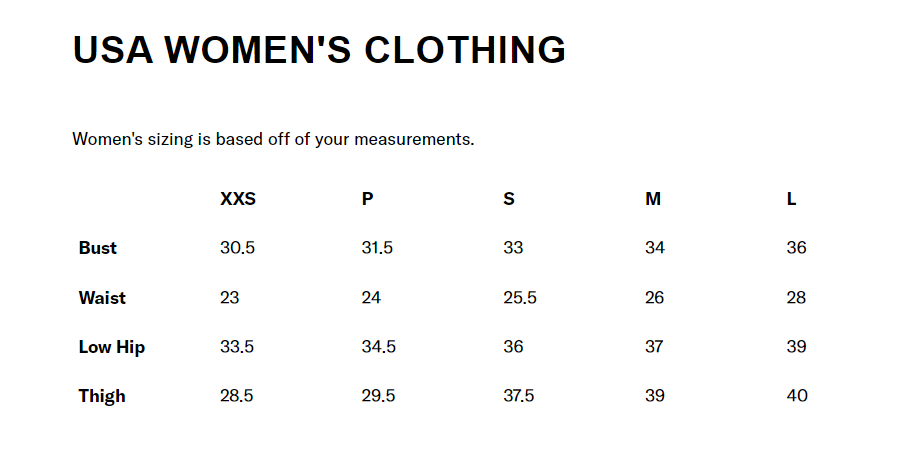The height and width of the screenshot is (457, 900).
Task: Click the L thigh value 40
Action: pyautogui.click(x=797, y=396)
